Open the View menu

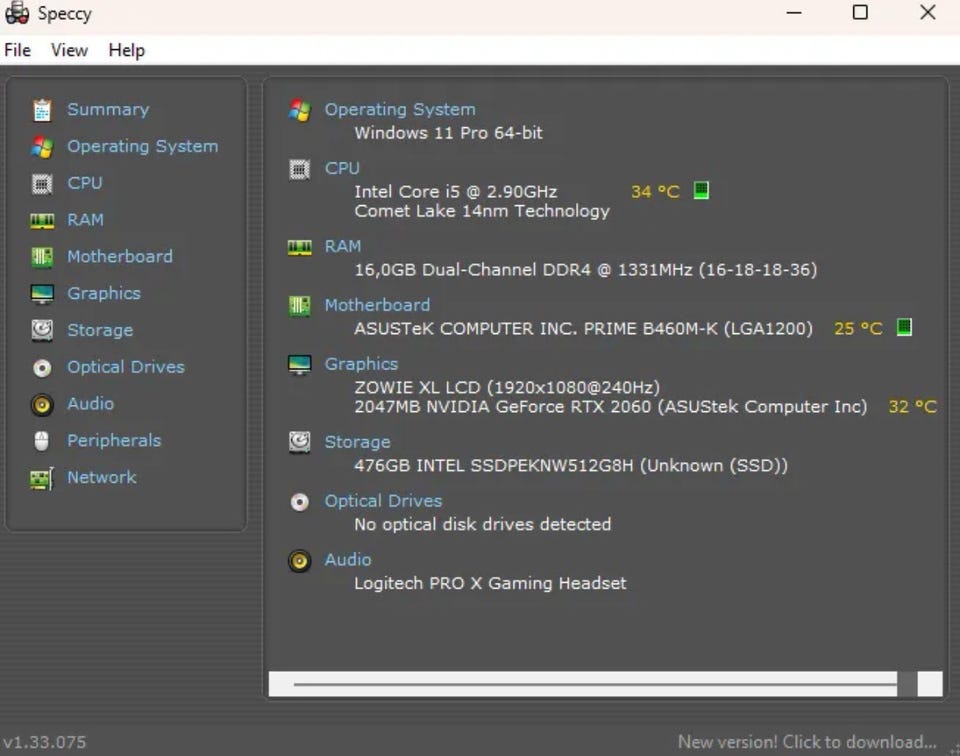[x=69, y=50]
